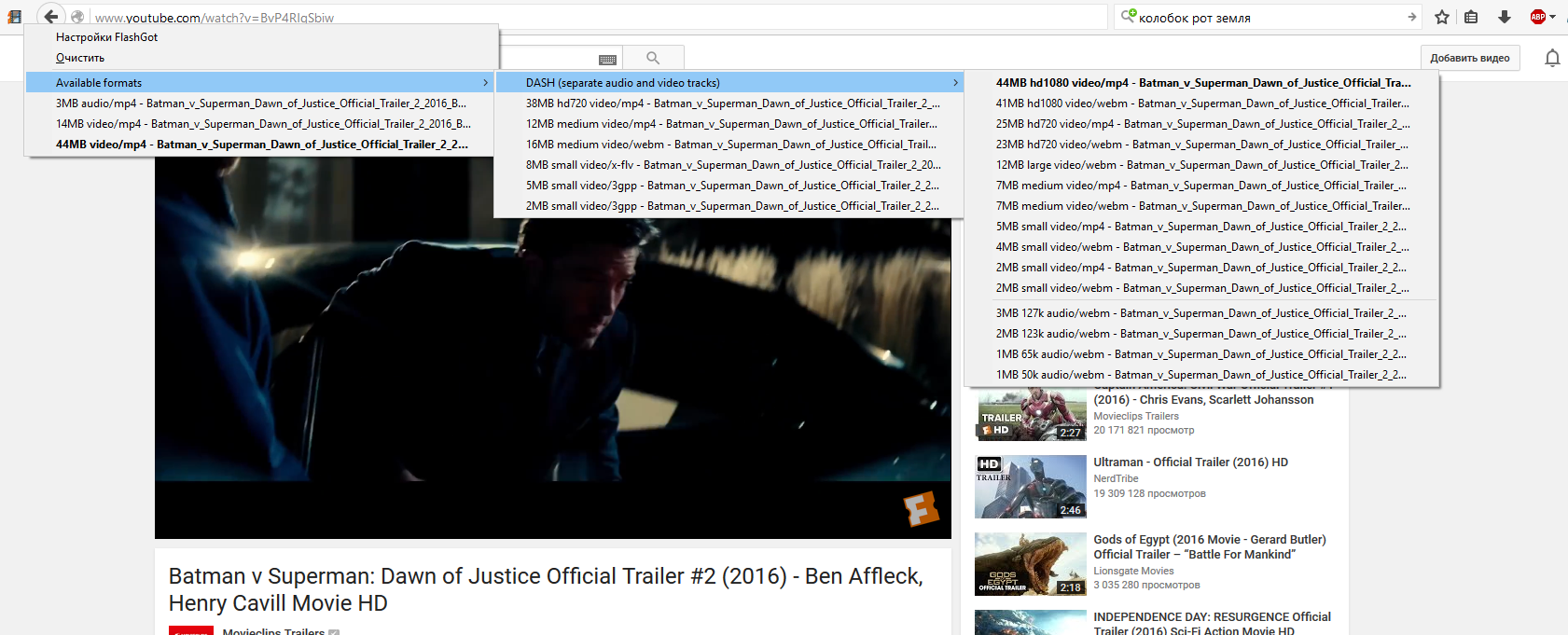Click the Adblock Plus ABP icon

[x=1538, y=17]
